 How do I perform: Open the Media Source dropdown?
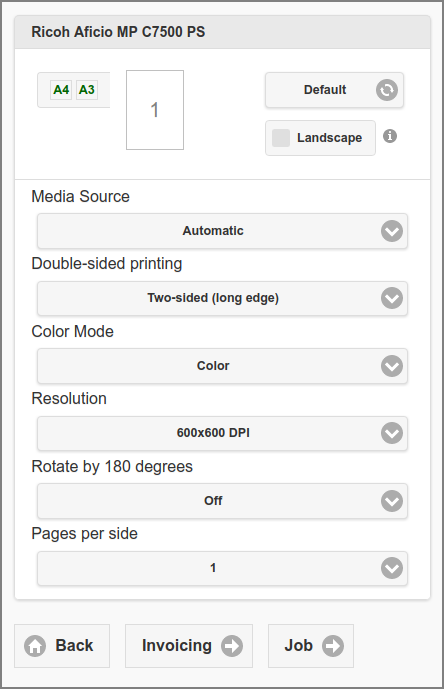click(x=222, y=231)
